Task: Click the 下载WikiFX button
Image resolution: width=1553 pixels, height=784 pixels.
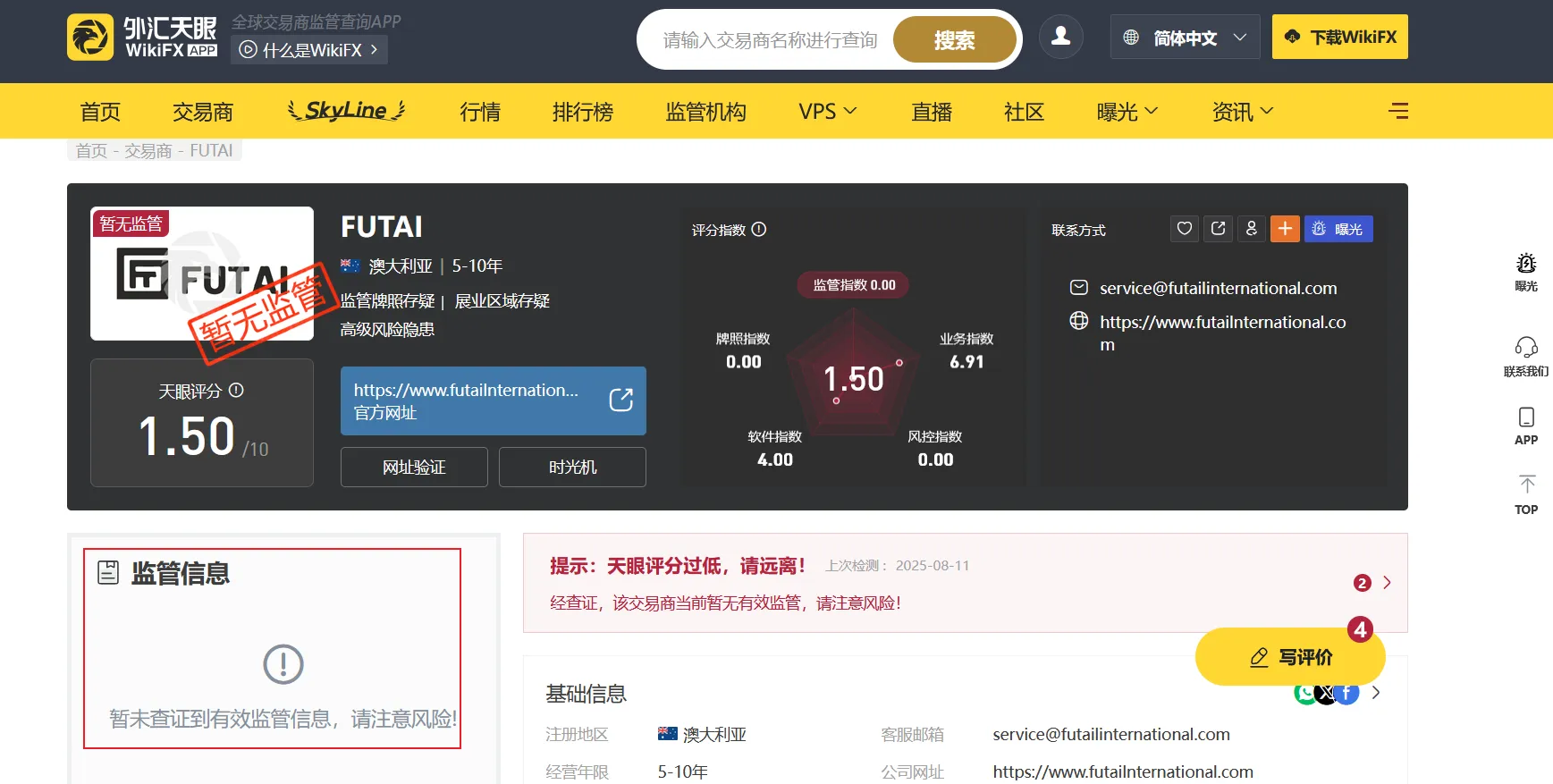Action: (1340, 37)
